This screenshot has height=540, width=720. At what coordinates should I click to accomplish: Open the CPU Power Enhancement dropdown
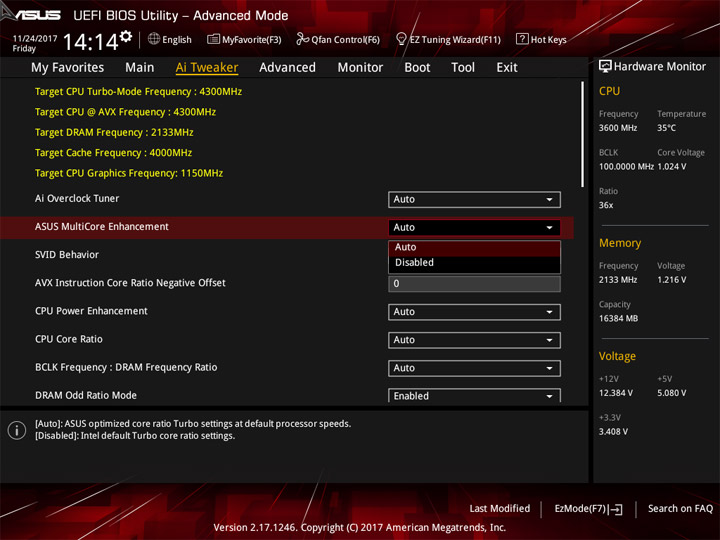[474, 312]
